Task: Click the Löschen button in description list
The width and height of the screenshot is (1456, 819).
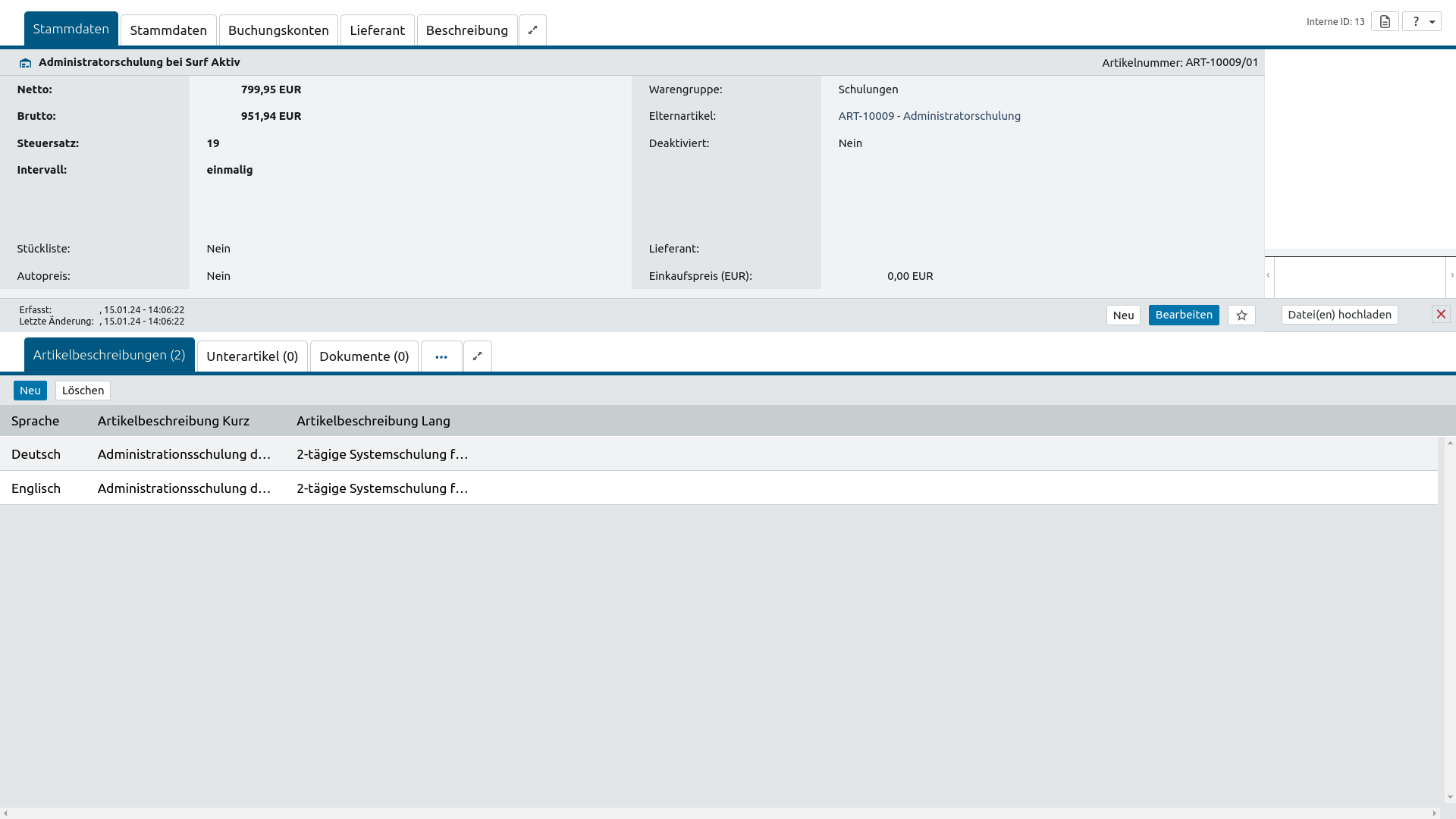Action: point(83,391)
